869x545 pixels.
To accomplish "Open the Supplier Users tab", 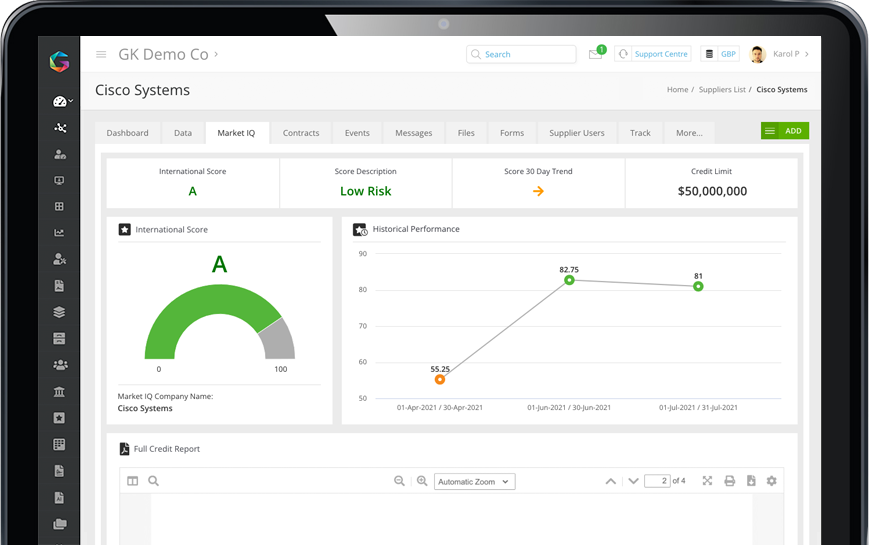I will (x=577, y=132).
